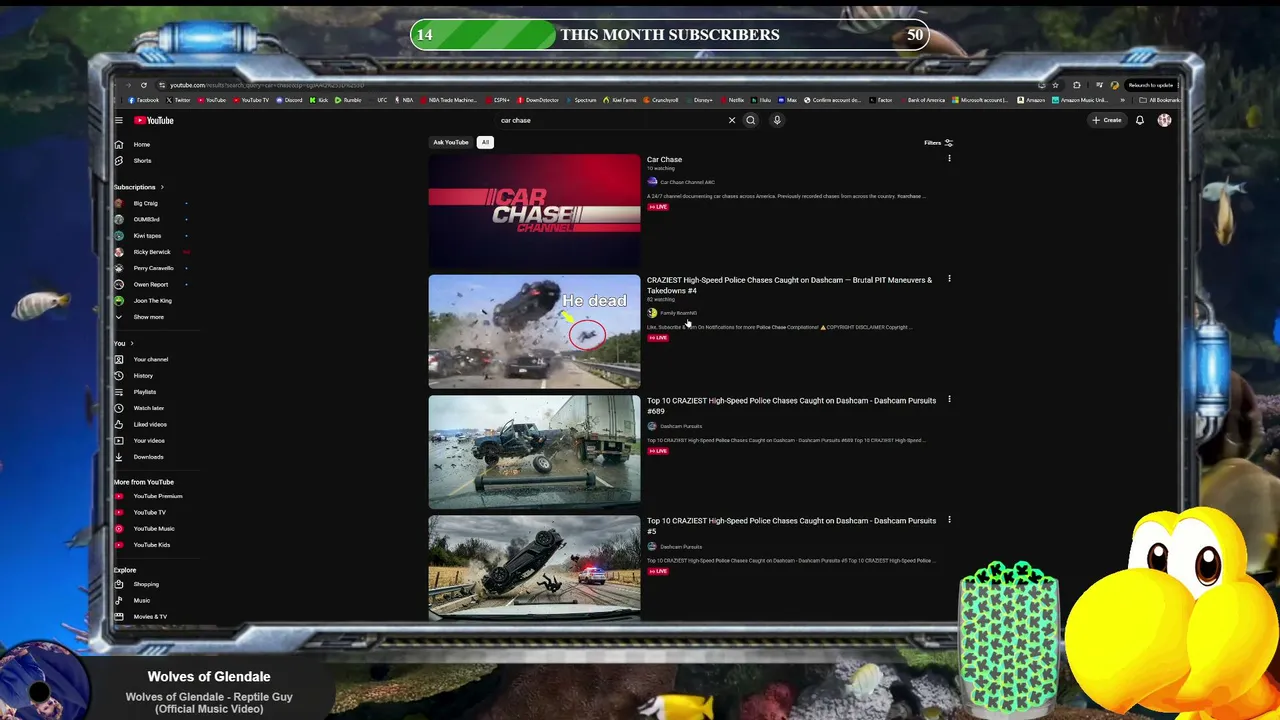
Task: Open options menu for the Car Chase result
Action: tap(949, 158)
